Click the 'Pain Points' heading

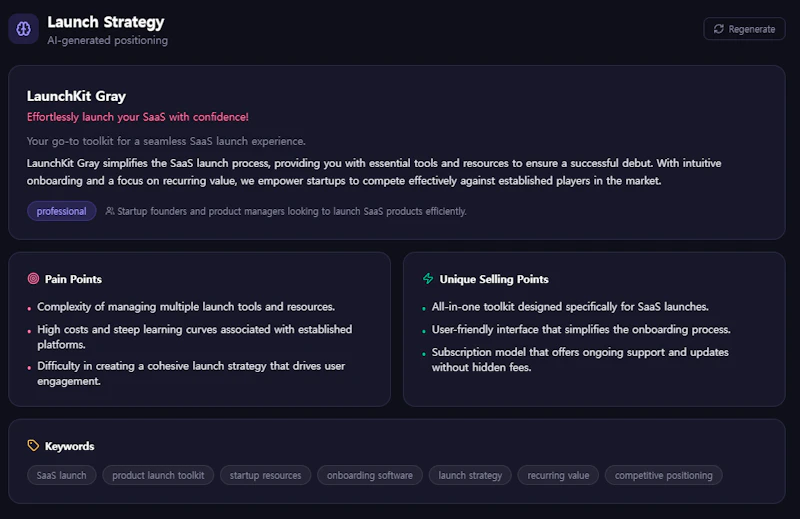pos(73,279)
